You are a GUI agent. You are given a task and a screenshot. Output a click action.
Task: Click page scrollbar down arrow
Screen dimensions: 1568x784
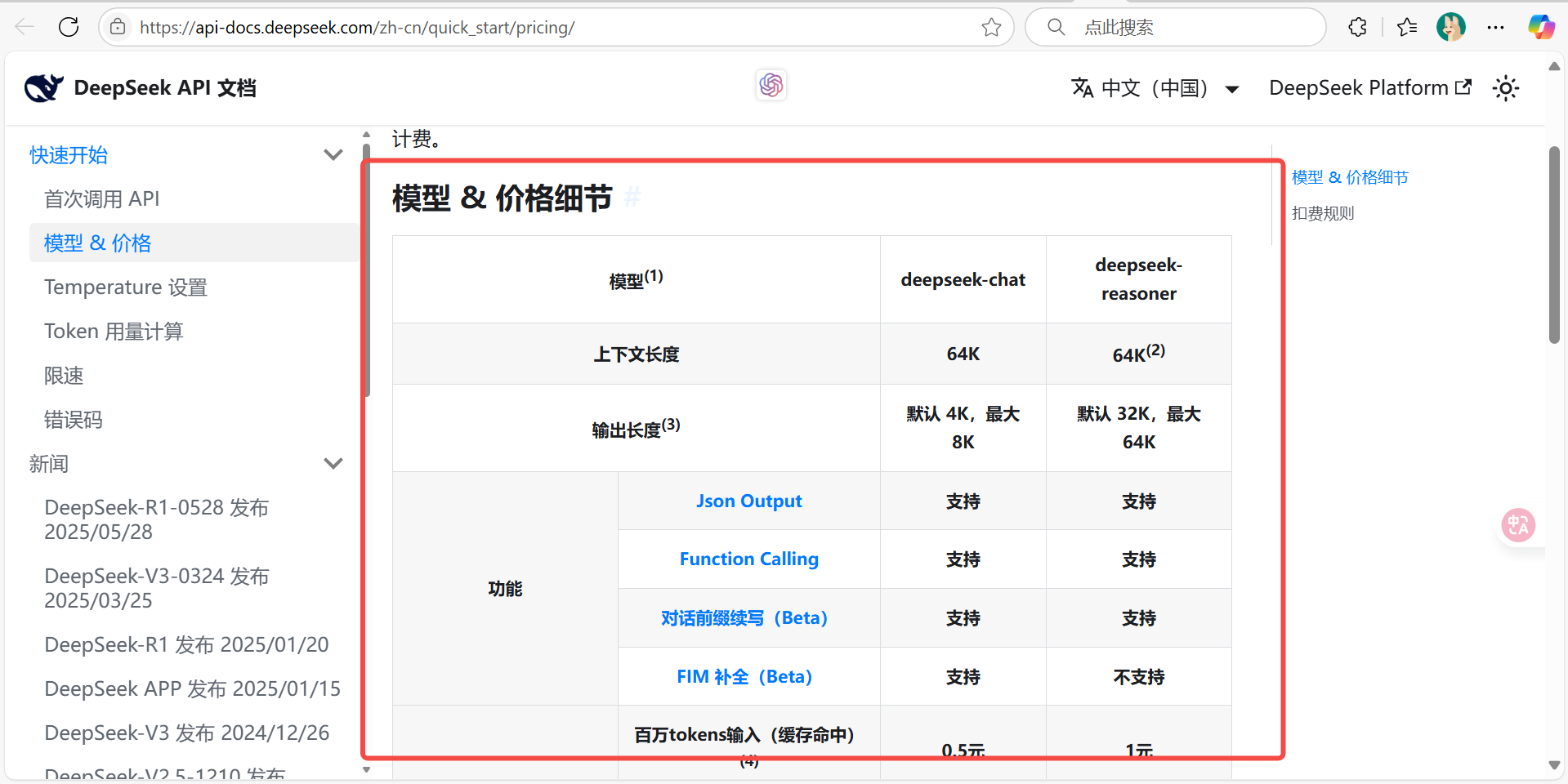1554,764
